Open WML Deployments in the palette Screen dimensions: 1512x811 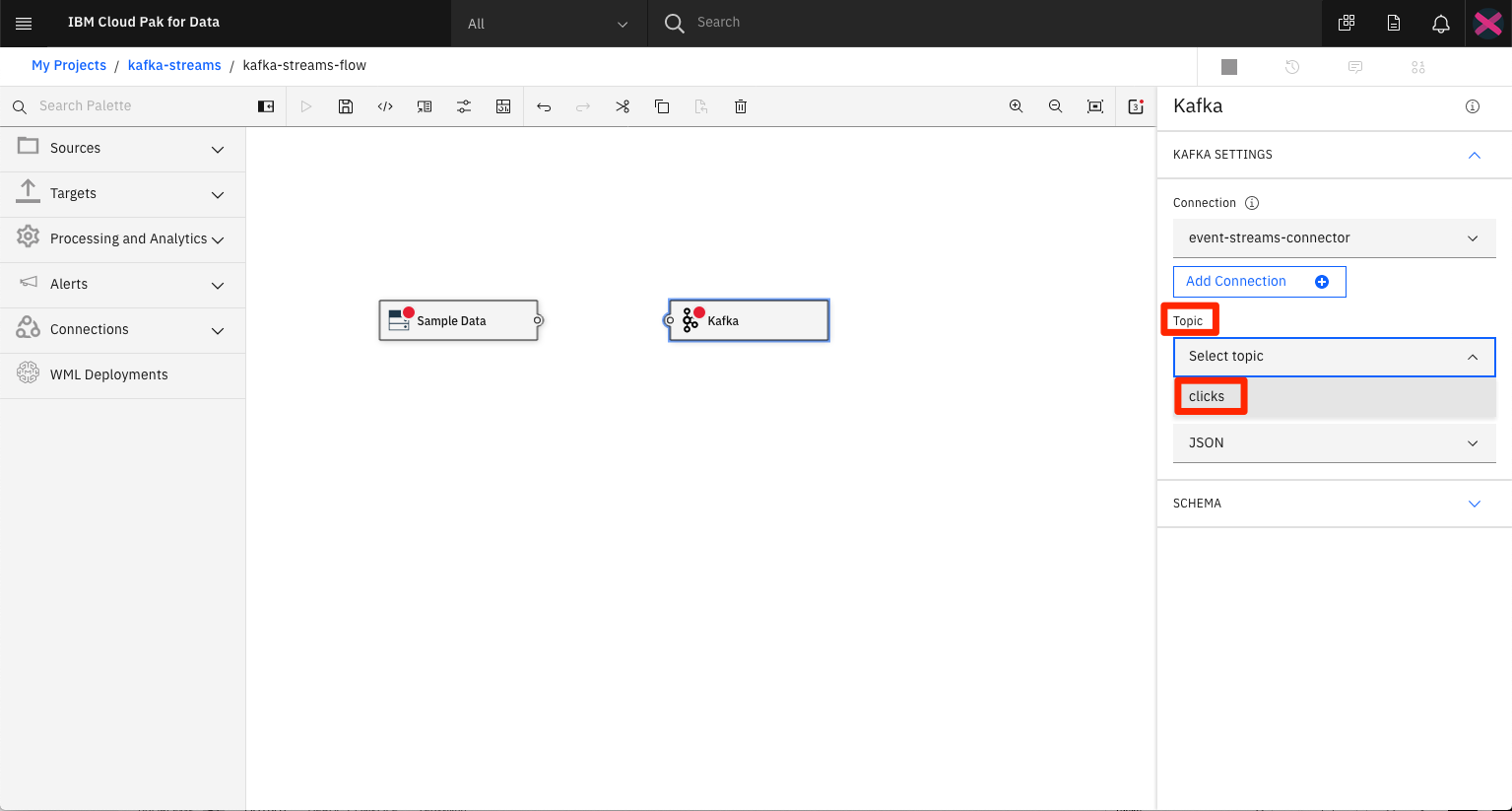[x=122, y=375]
